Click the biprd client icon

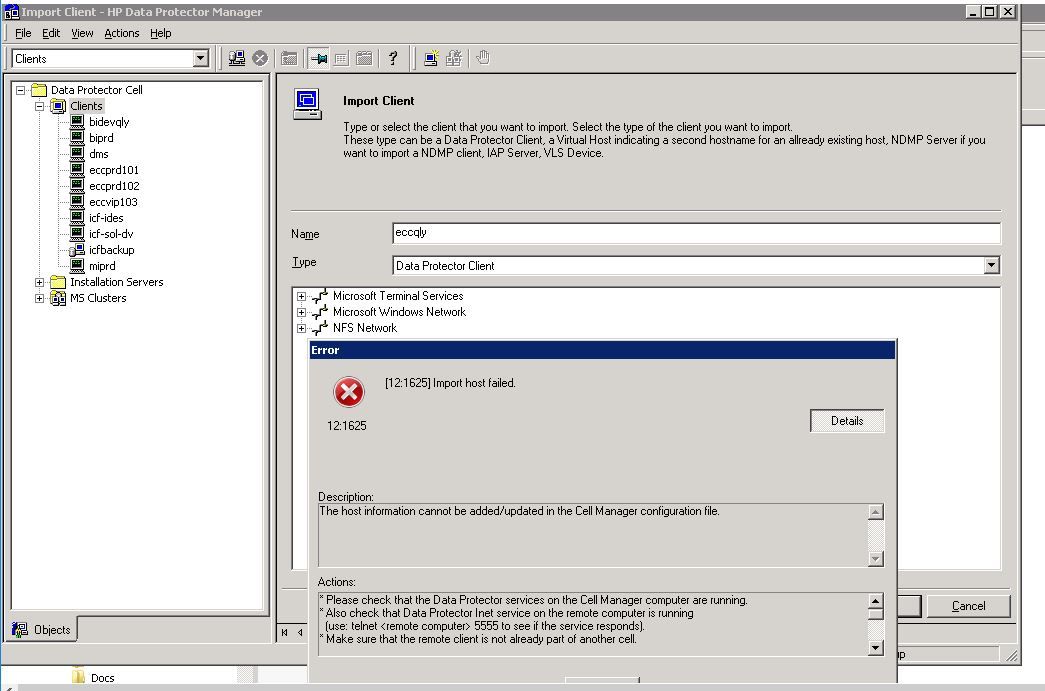[77, 138]
